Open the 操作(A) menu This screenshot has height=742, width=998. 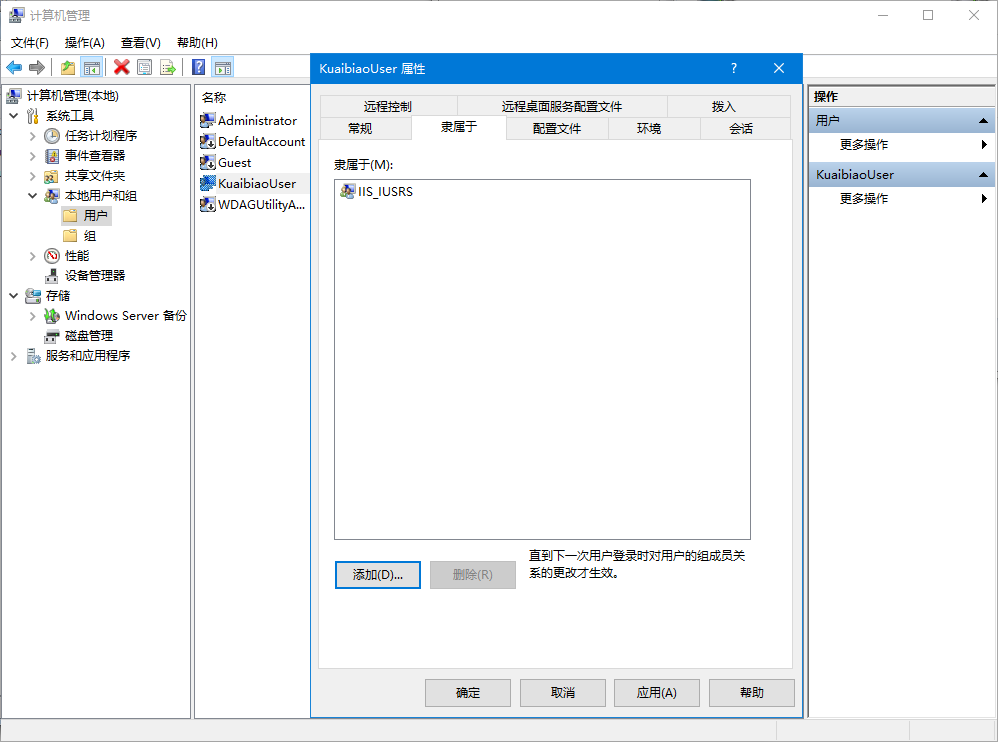[x=85, y=43]
